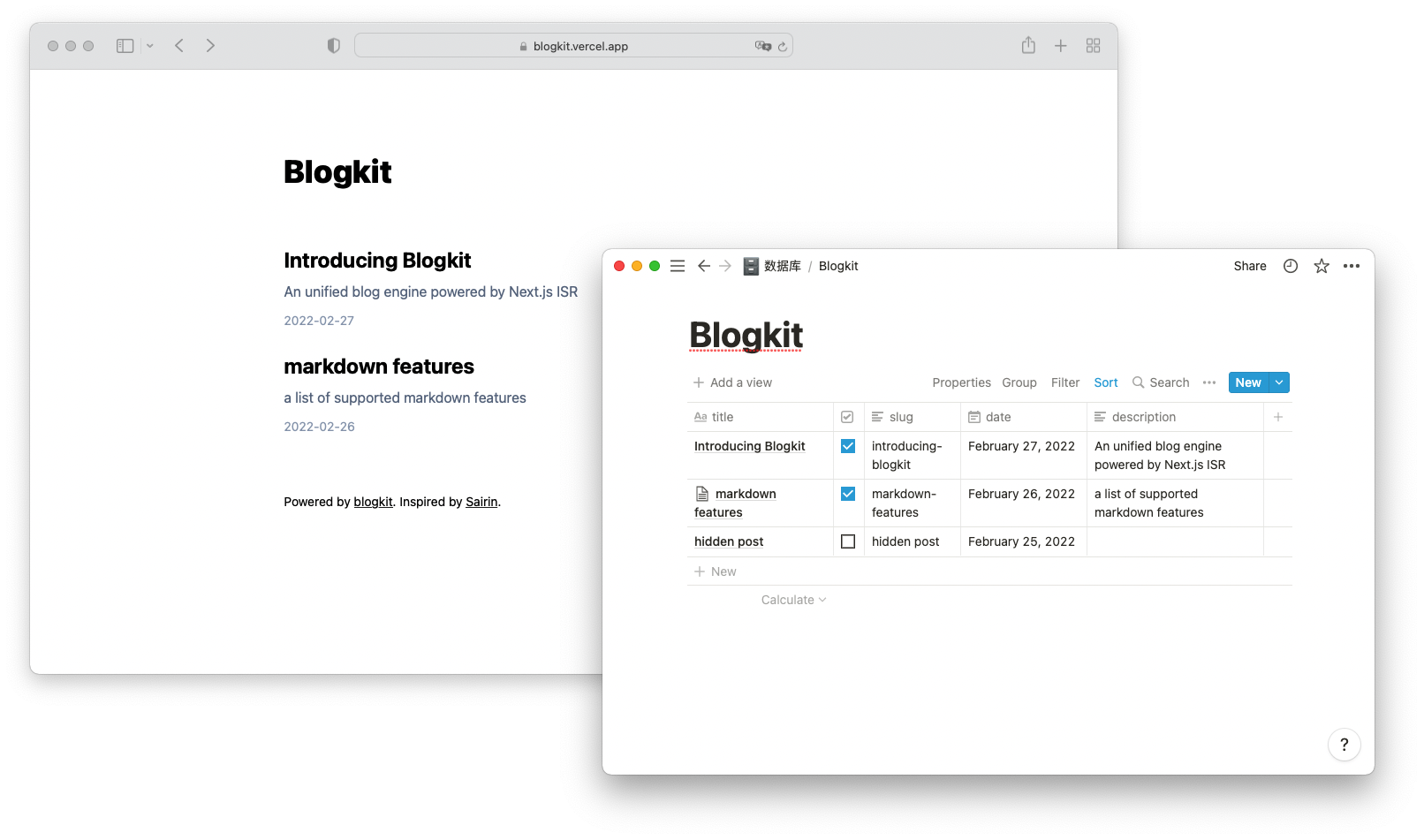Screen dimensions: 1424x840
Task: Click Safari address bar blogkit.vercel.app
Action: tap(573, 46)
